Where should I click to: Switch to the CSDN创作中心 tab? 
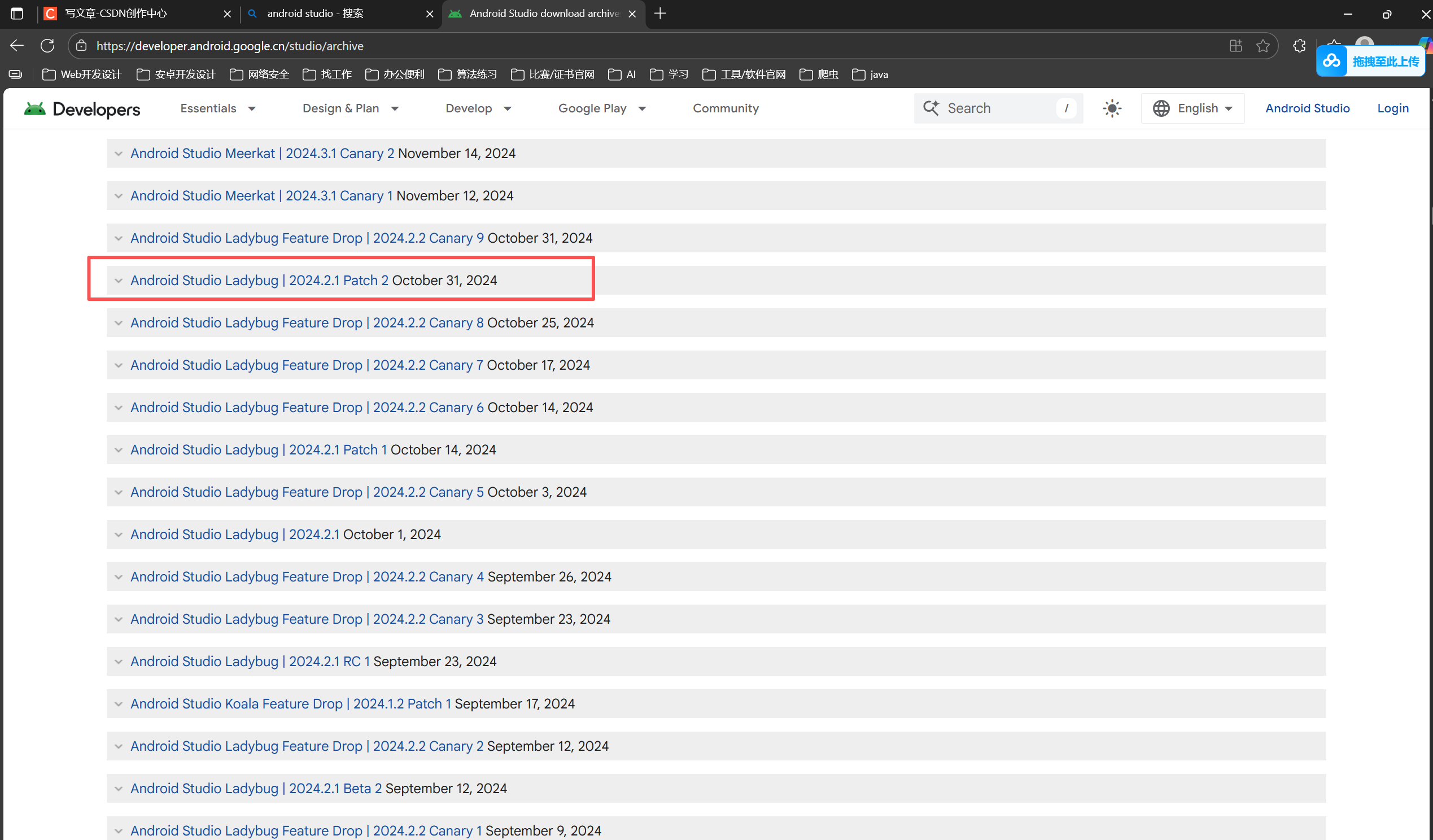pyautogui.click(x=137, y=14)
